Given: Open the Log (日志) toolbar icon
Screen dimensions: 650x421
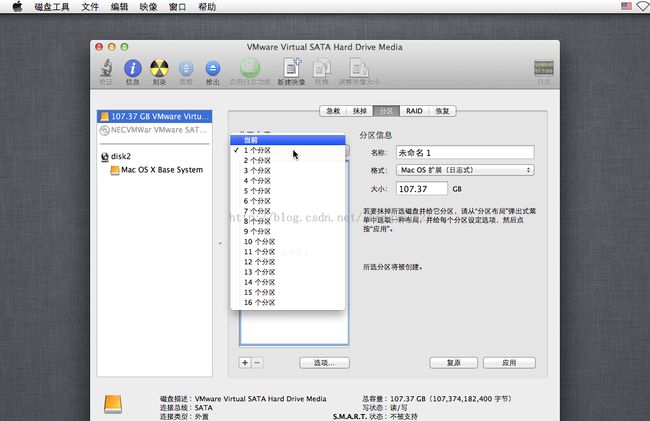Looking at the screenshot, I should coord(543,68).
